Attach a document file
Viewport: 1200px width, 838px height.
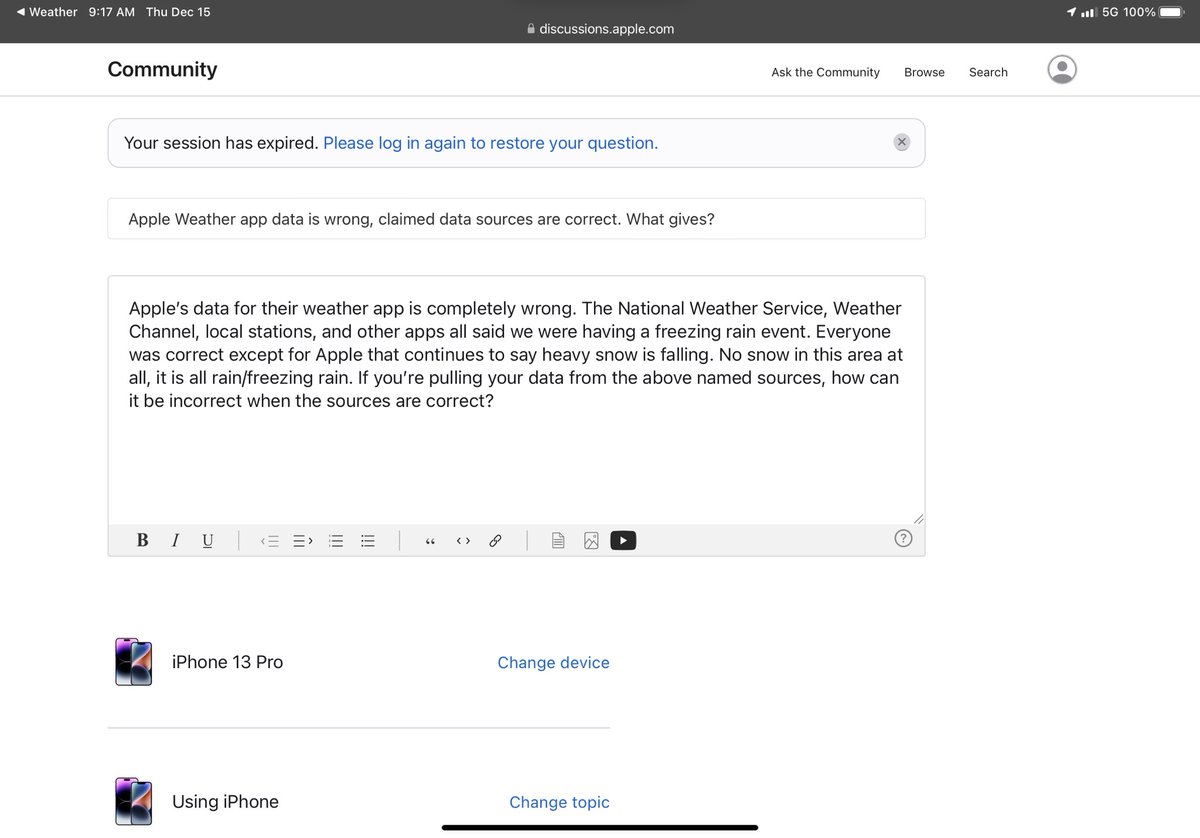pos(559,541)
